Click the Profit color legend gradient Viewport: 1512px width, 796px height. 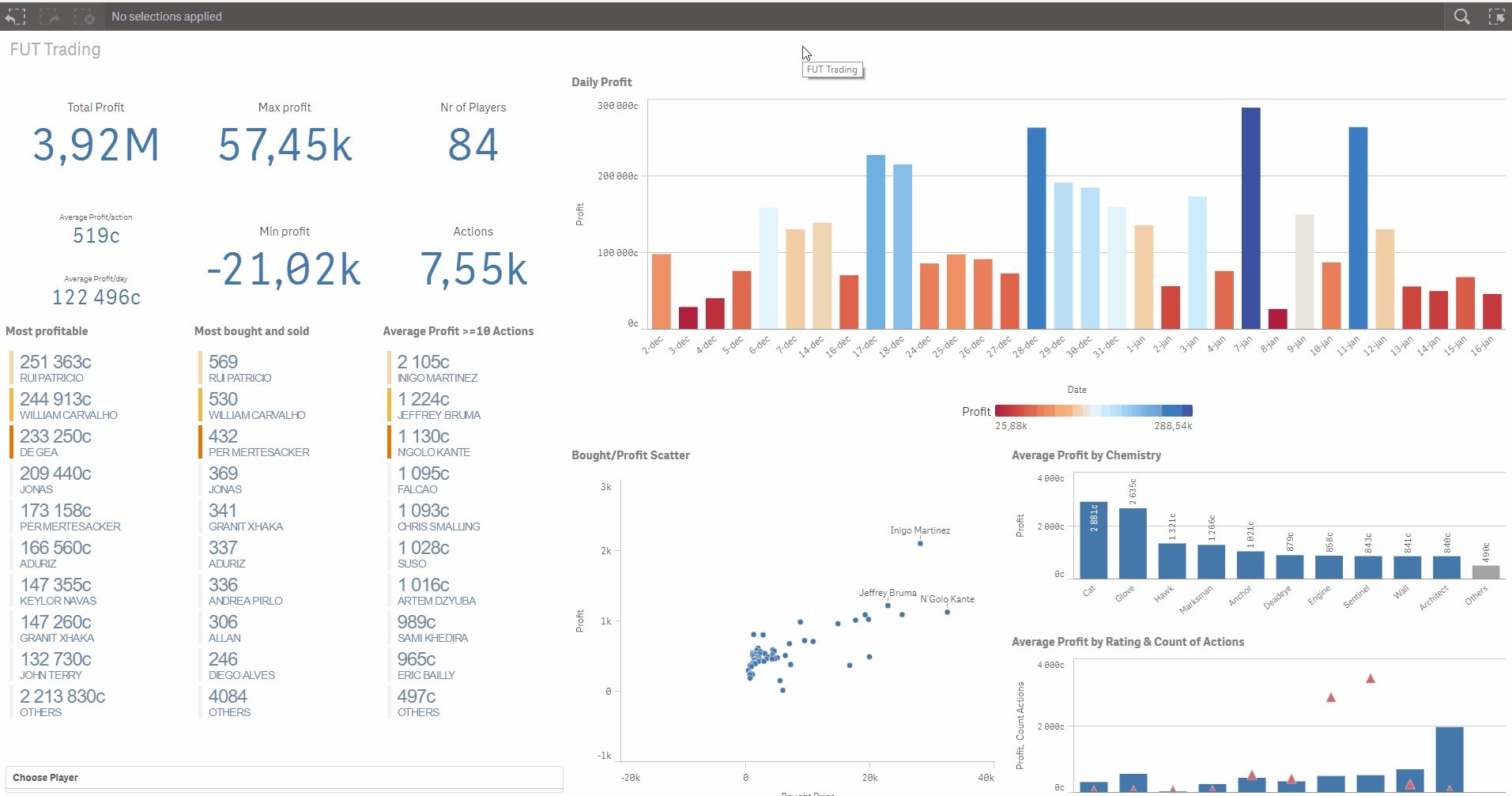(1093, 410)
